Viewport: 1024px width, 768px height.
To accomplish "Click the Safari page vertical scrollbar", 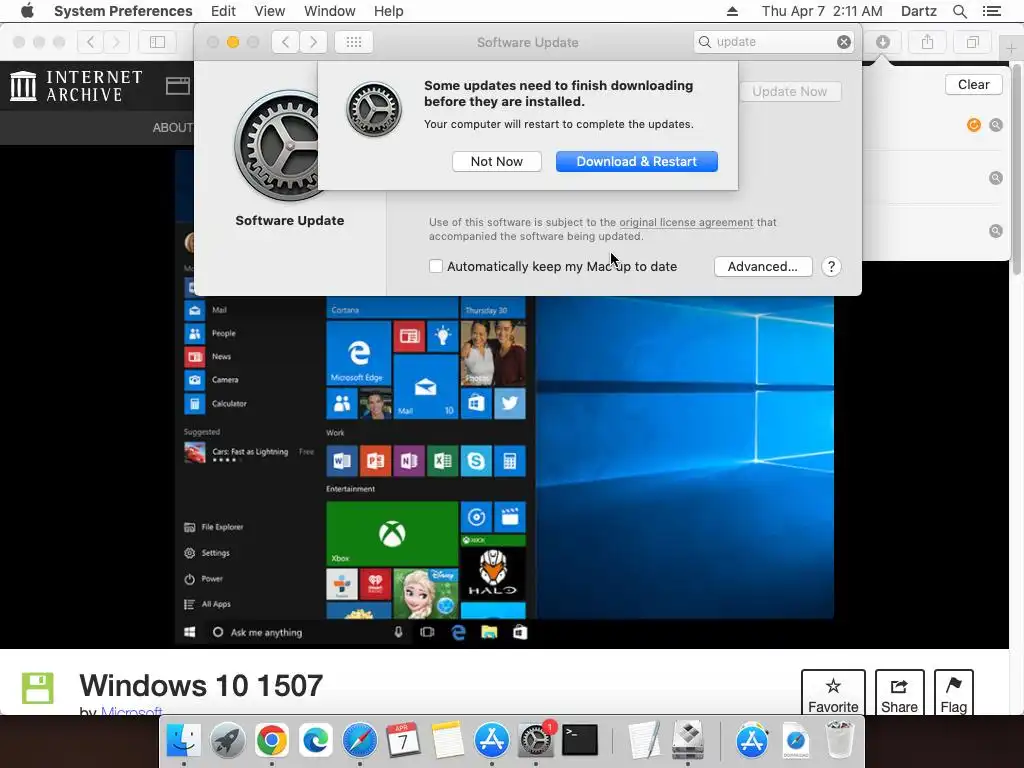I will click(1016, 168).
